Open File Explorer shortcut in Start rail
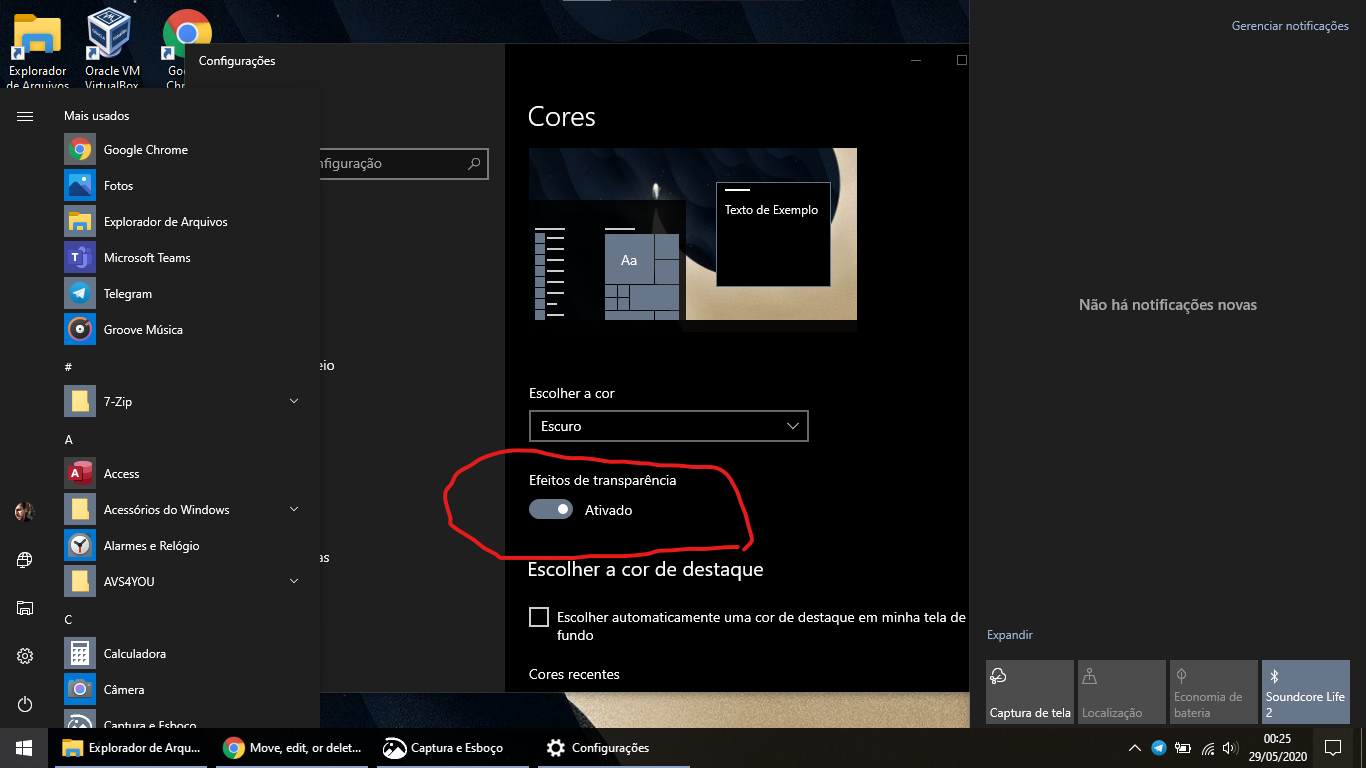1366x768 pixels. pyautogui.click(x=25, y=608)
